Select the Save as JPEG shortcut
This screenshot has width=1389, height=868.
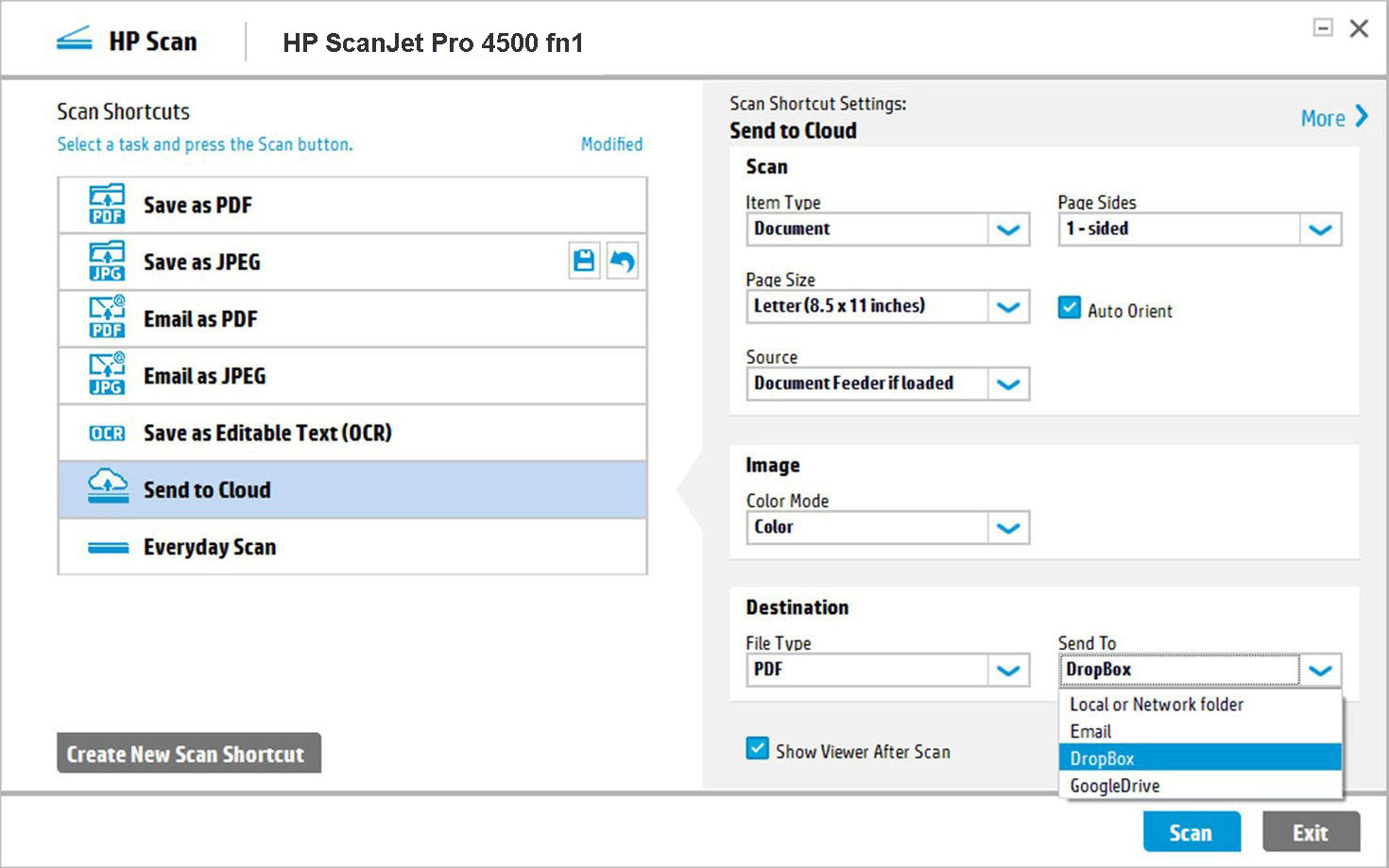[352, 262]
